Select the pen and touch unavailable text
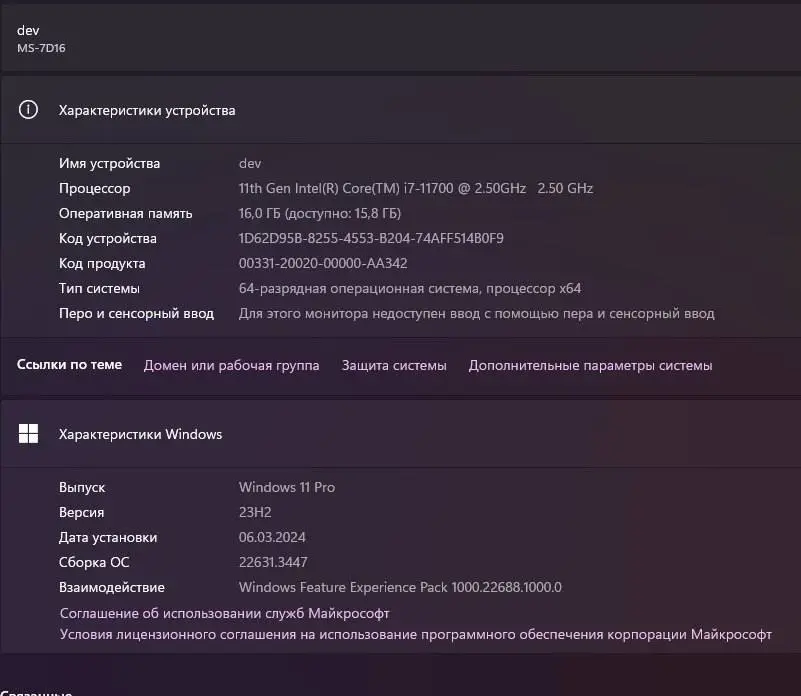This screenshot has height=696, width=801. 477,313
